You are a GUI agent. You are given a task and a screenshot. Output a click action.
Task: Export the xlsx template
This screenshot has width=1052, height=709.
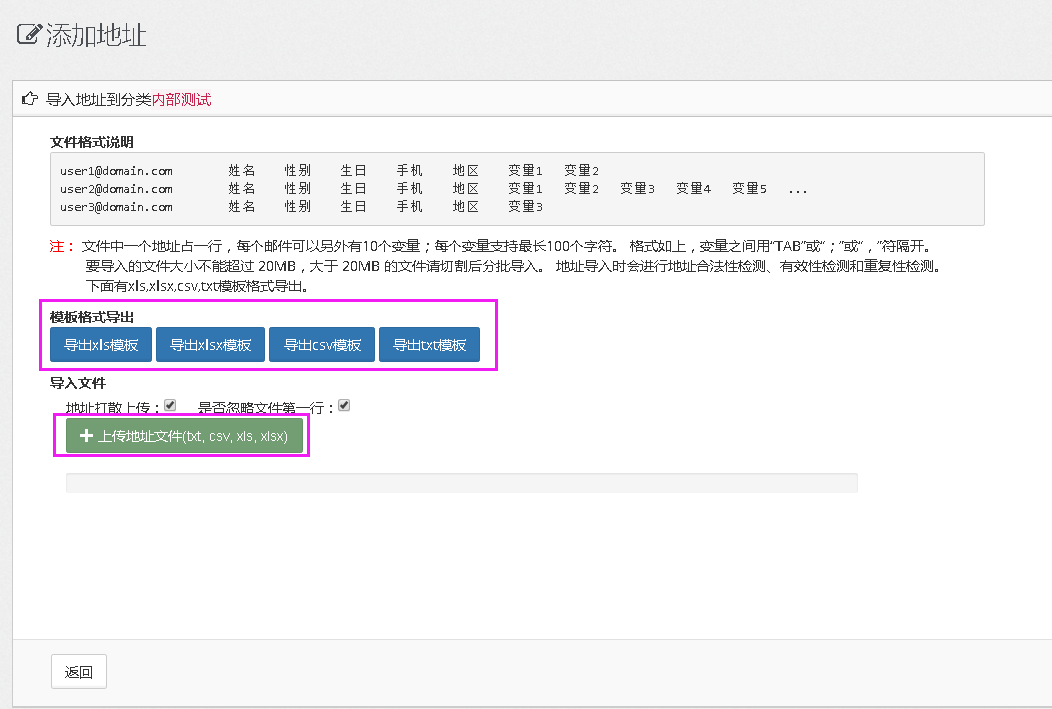[x=210, y=345]
